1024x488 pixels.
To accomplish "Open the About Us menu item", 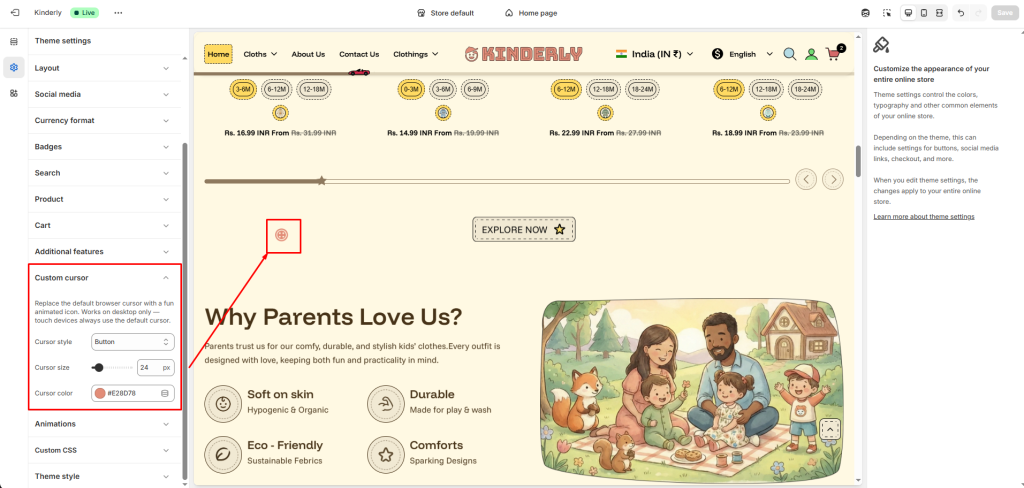I will coord(308,54).
